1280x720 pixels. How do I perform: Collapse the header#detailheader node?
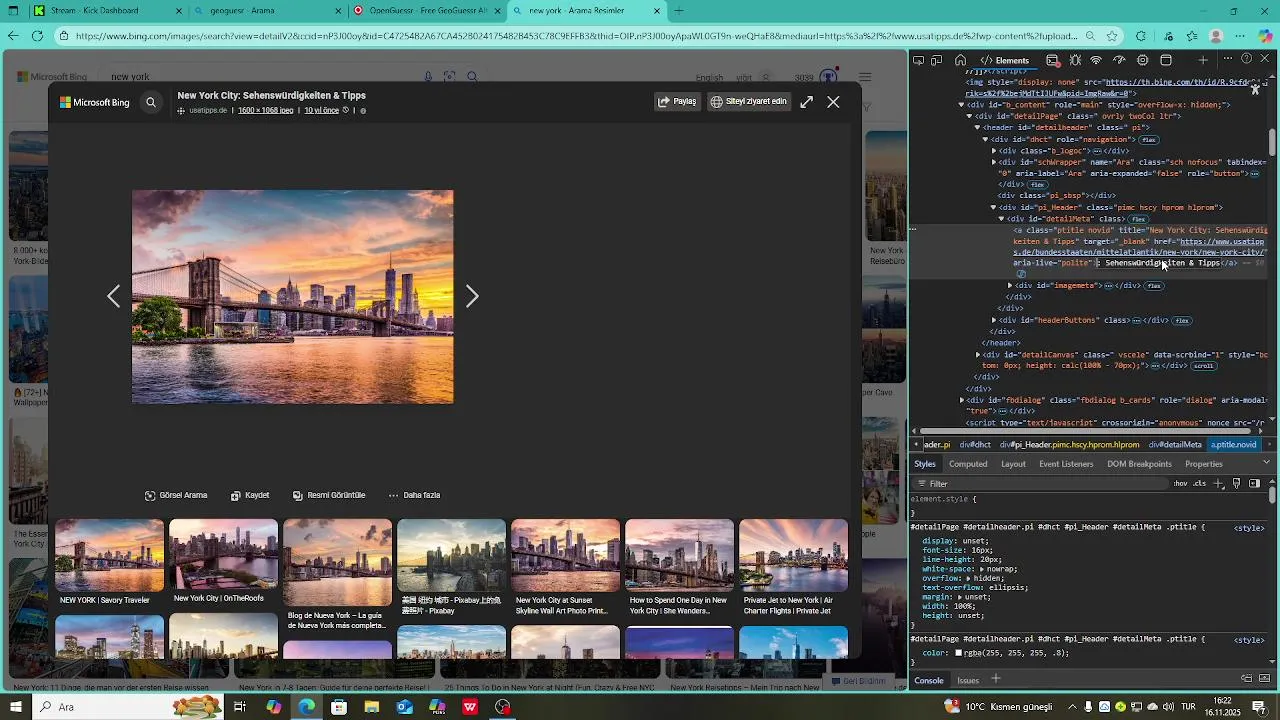(x=977, y=128)
